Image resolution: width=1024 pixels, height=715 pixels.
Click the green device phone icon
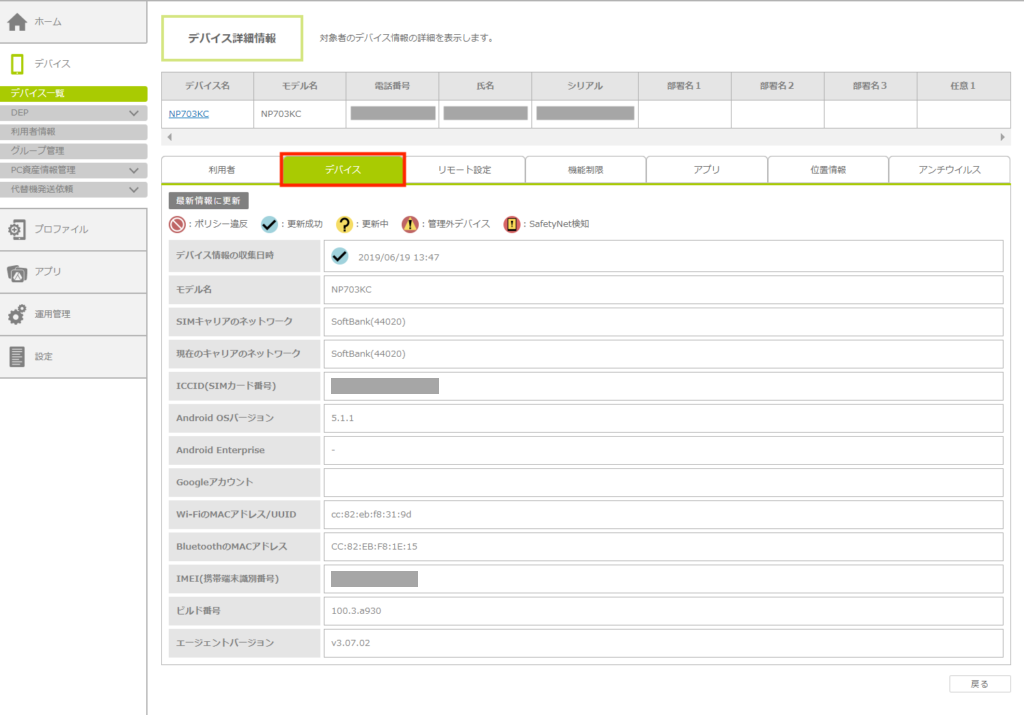click(17, 64)
